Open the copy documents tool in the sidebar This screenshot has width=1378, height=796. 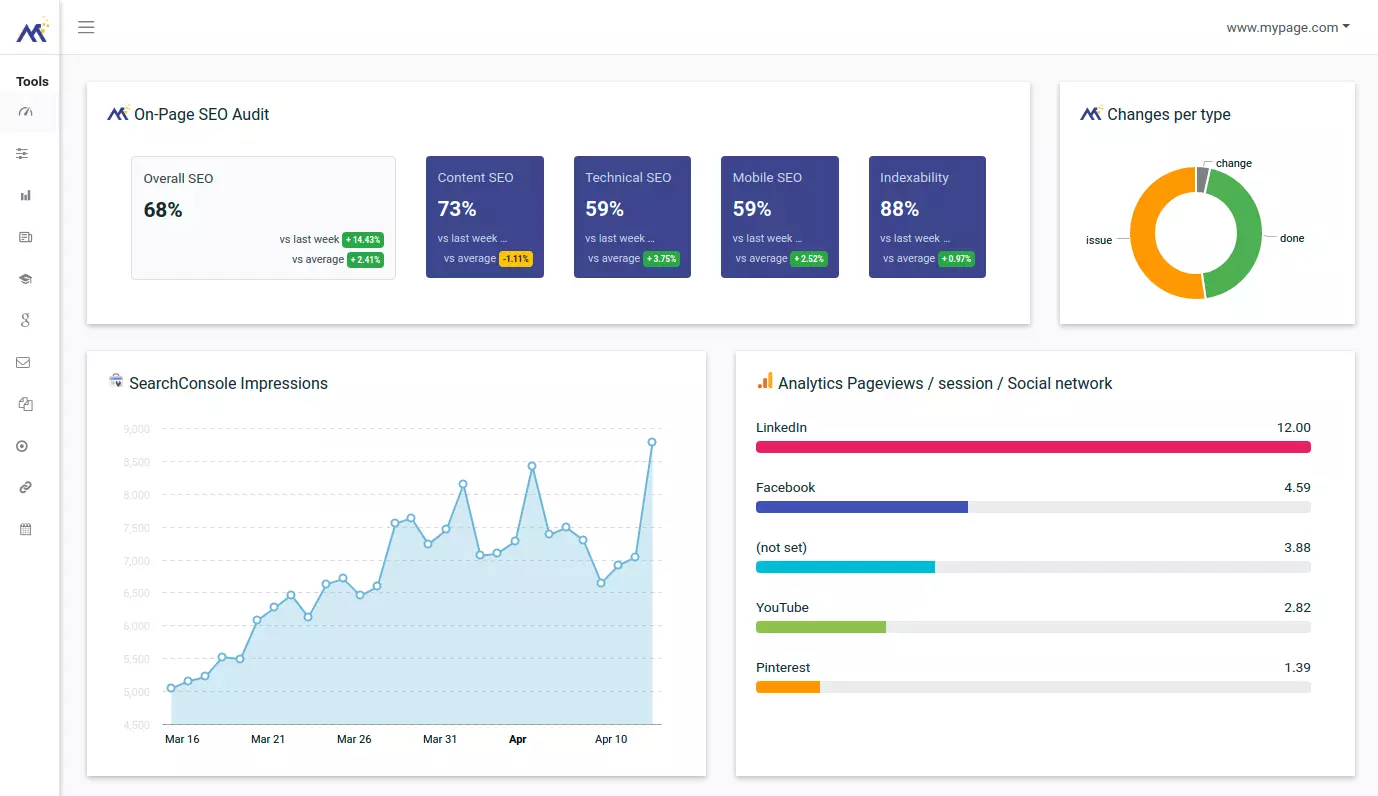25,404
